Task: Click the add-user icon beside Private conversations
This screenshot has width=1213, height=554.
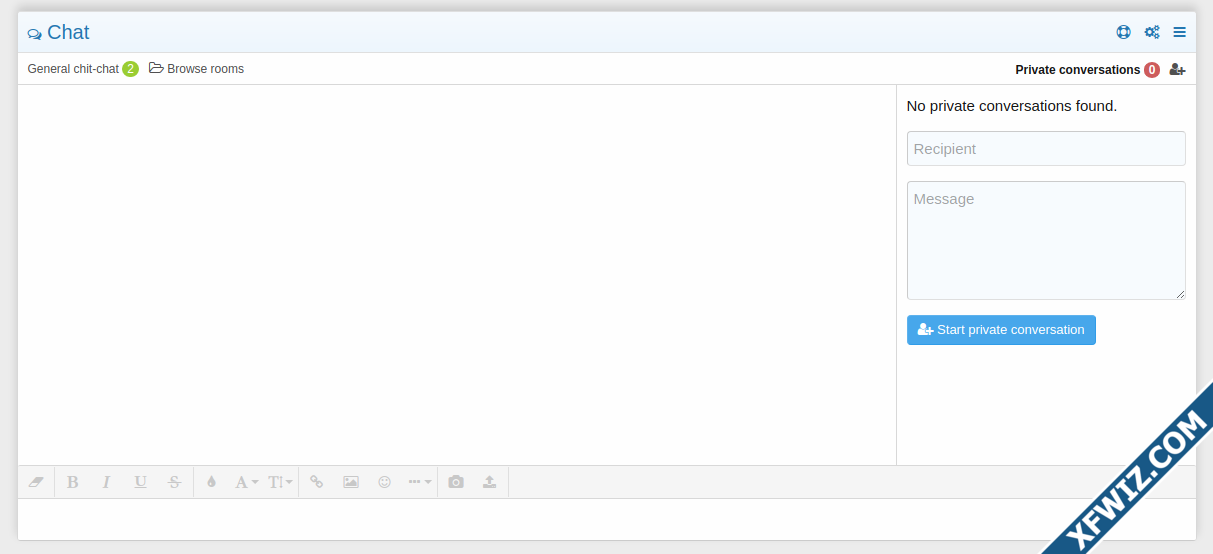Action: point(1177,70)
